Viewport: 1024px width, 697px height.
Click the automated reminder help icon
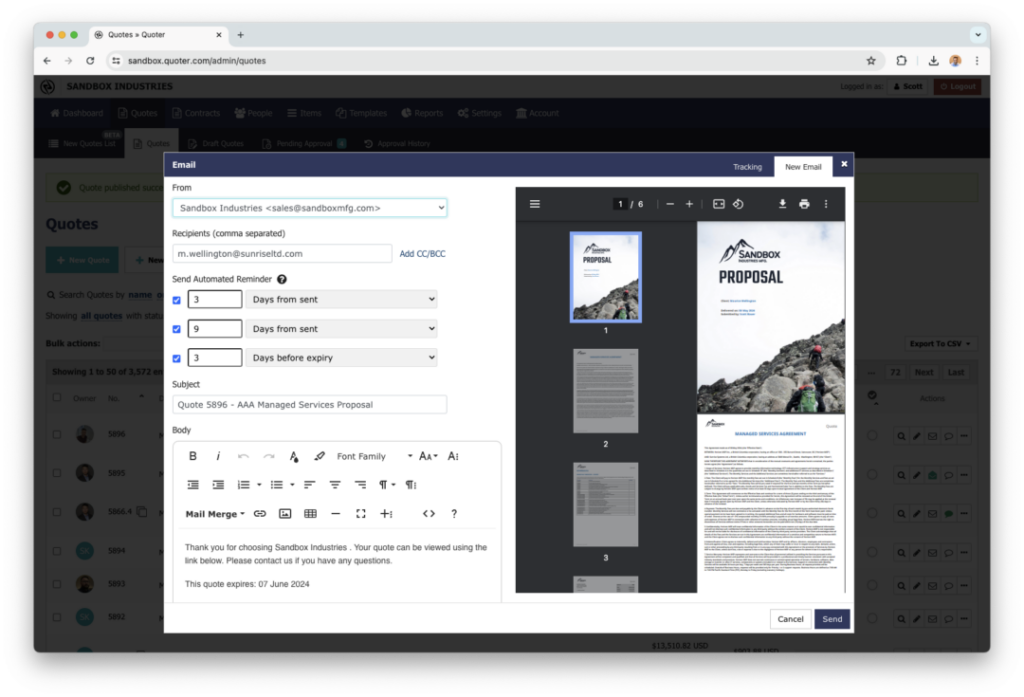point(282,279)
